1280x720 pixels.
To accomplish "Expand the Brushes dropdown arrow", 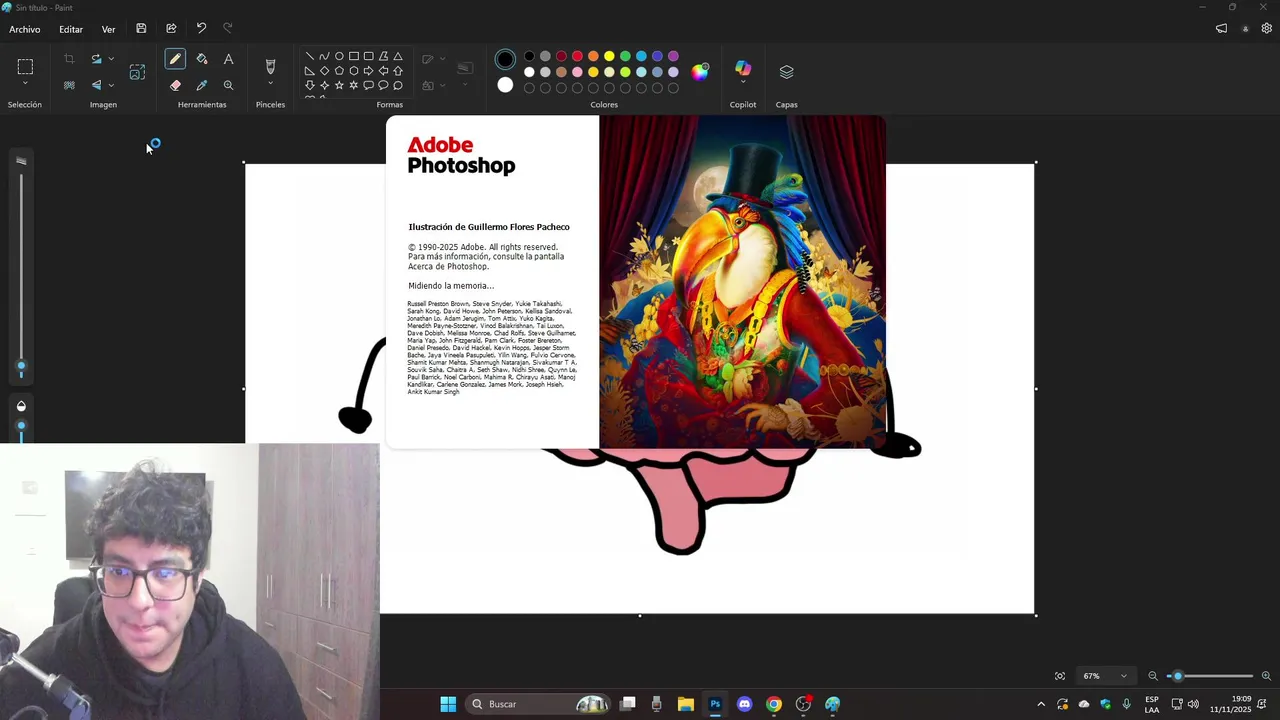I will (x=270, y=84).
